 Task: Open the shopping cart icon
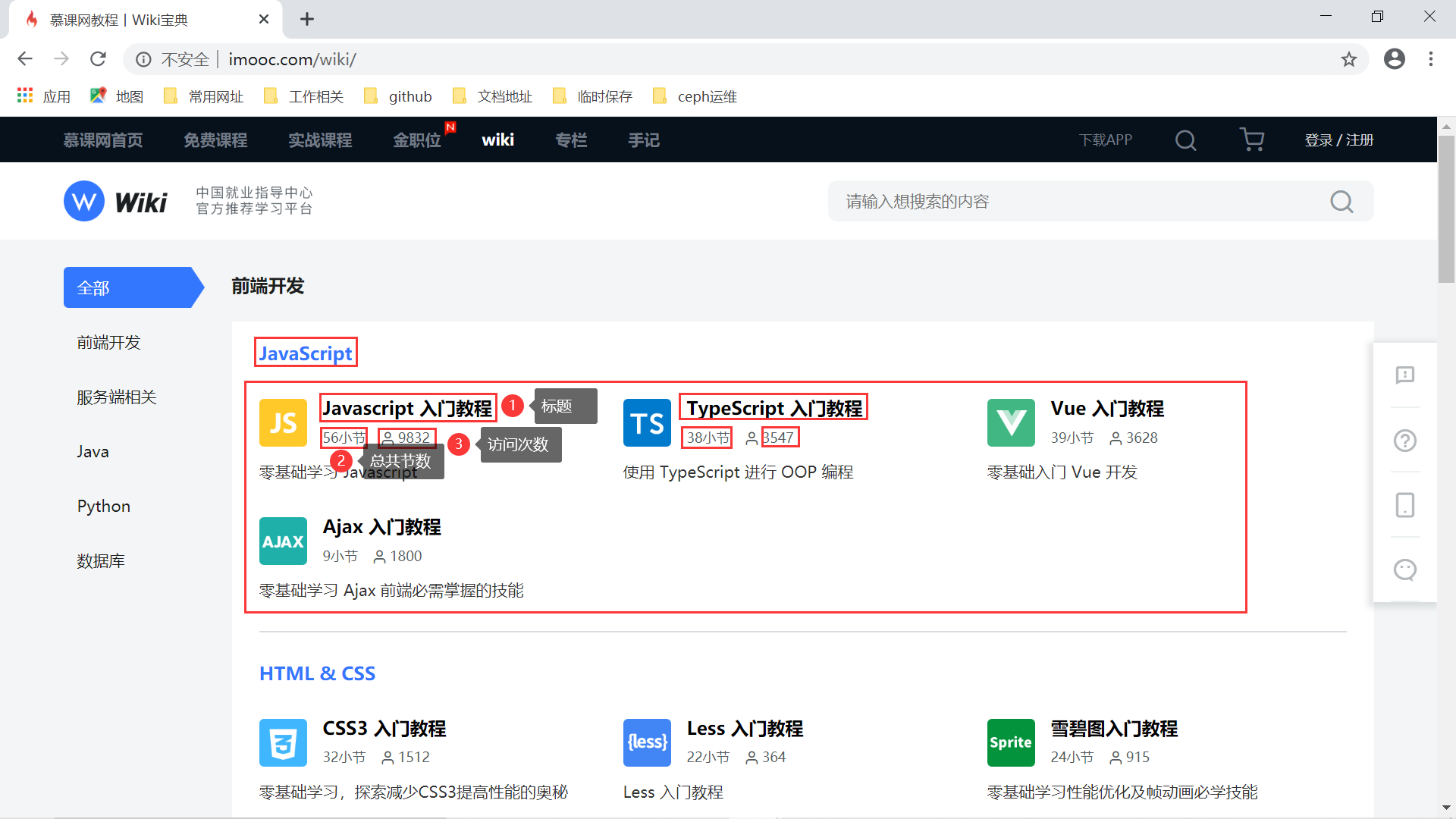pyautogui.click(x=1252, y=140)
